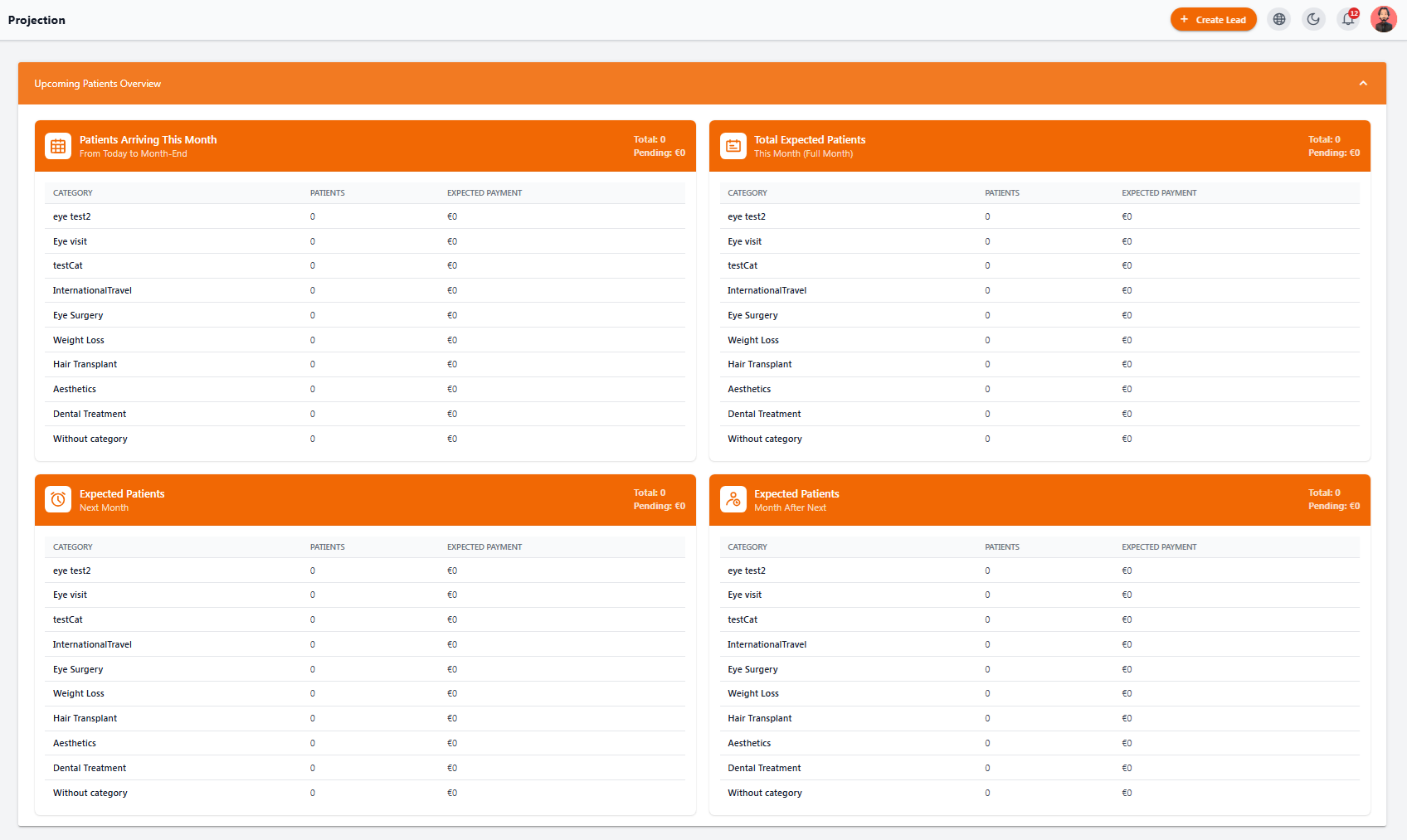Click the Patients Arriving This Month title
Screen dimensions: 1407x840
[x=148, y=140]
